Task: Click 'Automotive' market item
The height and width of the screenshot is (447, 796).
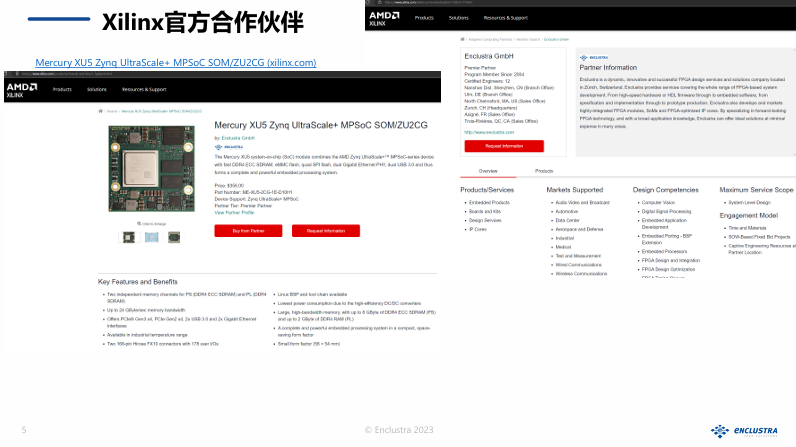Action: [567, 212]
